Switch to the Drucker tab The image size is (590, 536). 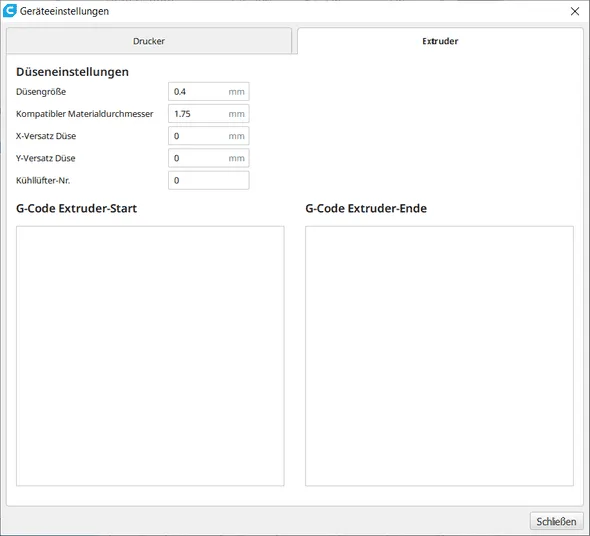click(149, 41)
